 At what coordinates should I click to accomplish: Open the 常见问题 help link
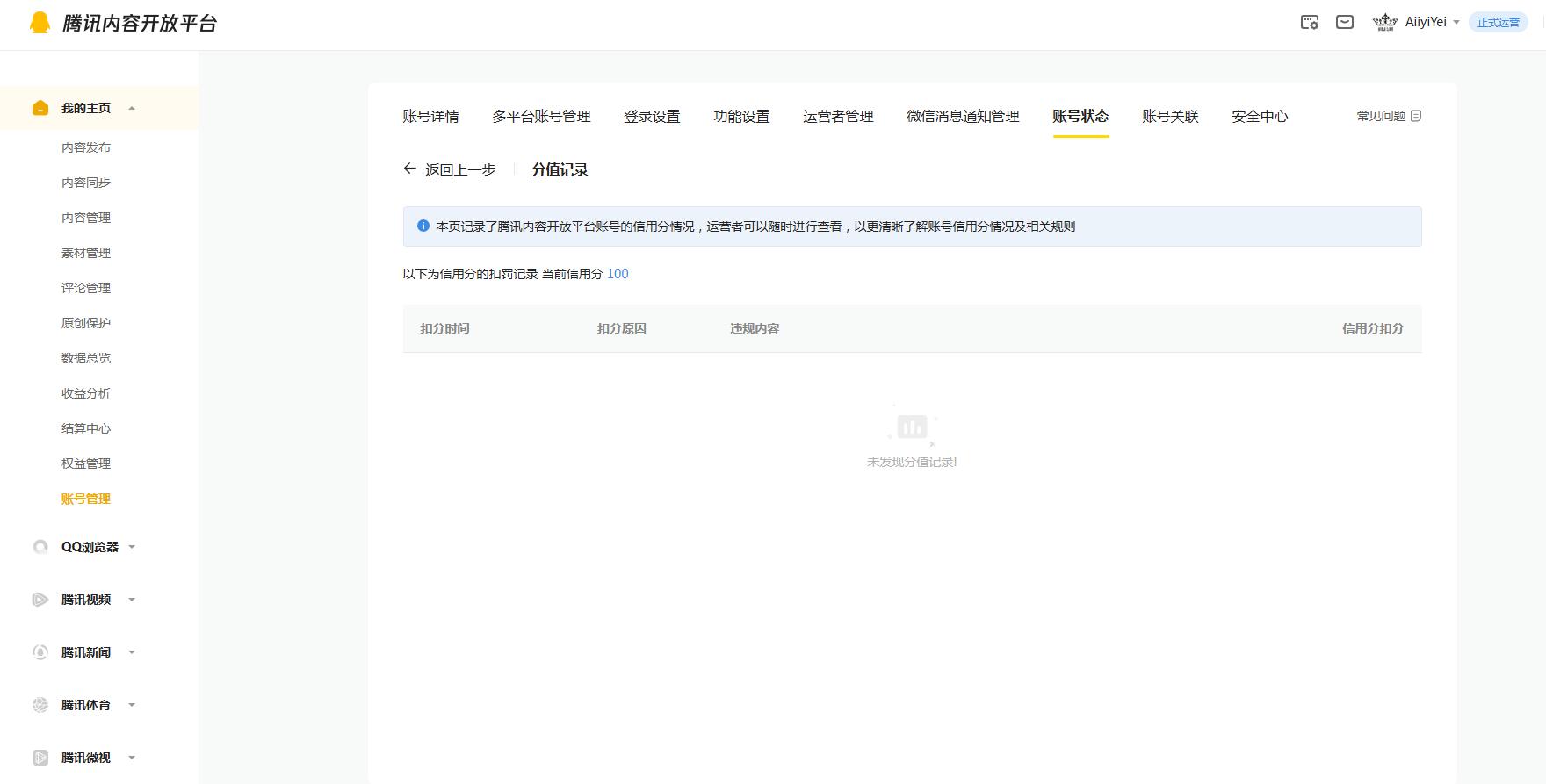click(x=1381, y=116)
